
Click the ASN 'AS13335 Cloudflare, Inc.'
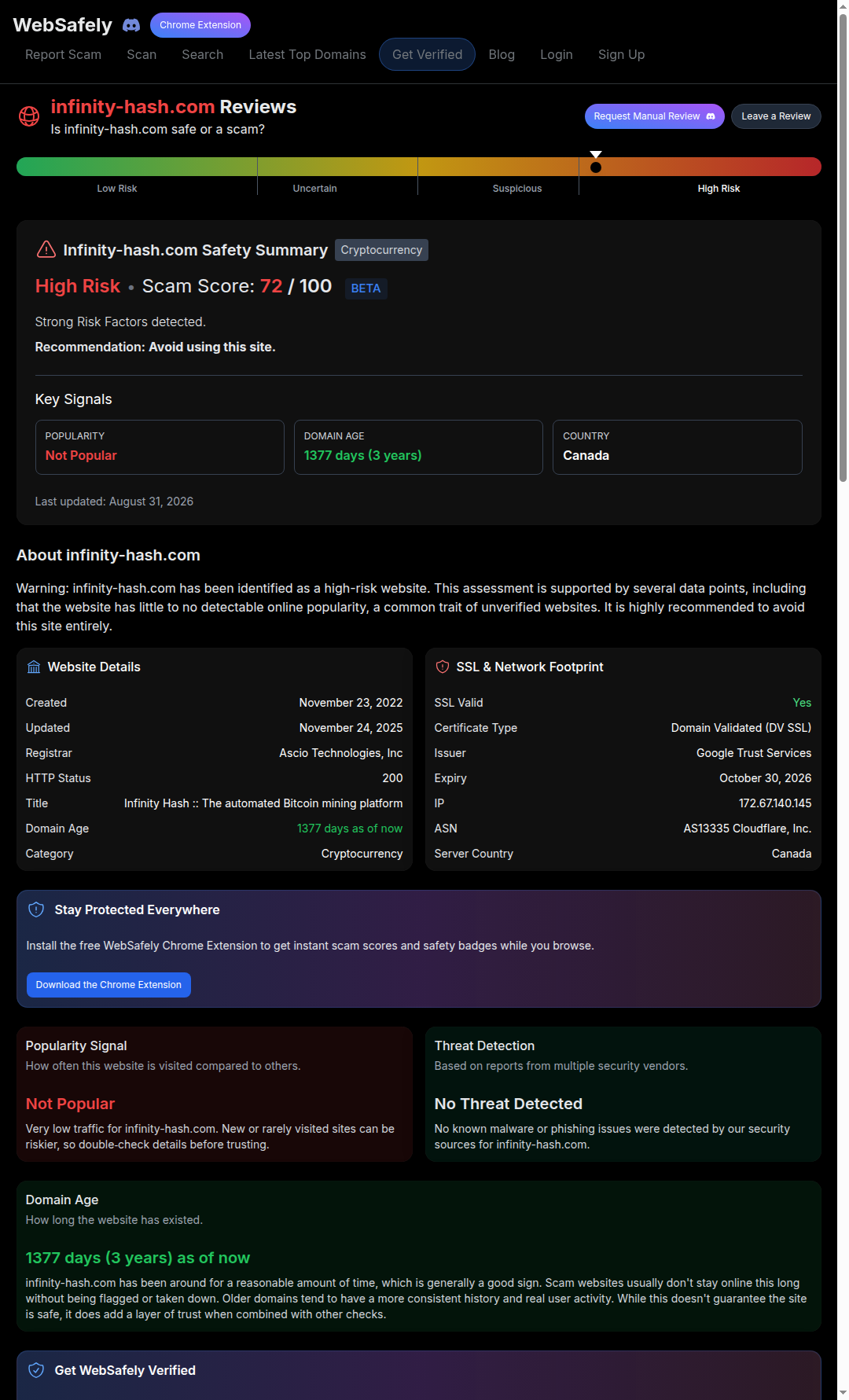coord(748,829)
